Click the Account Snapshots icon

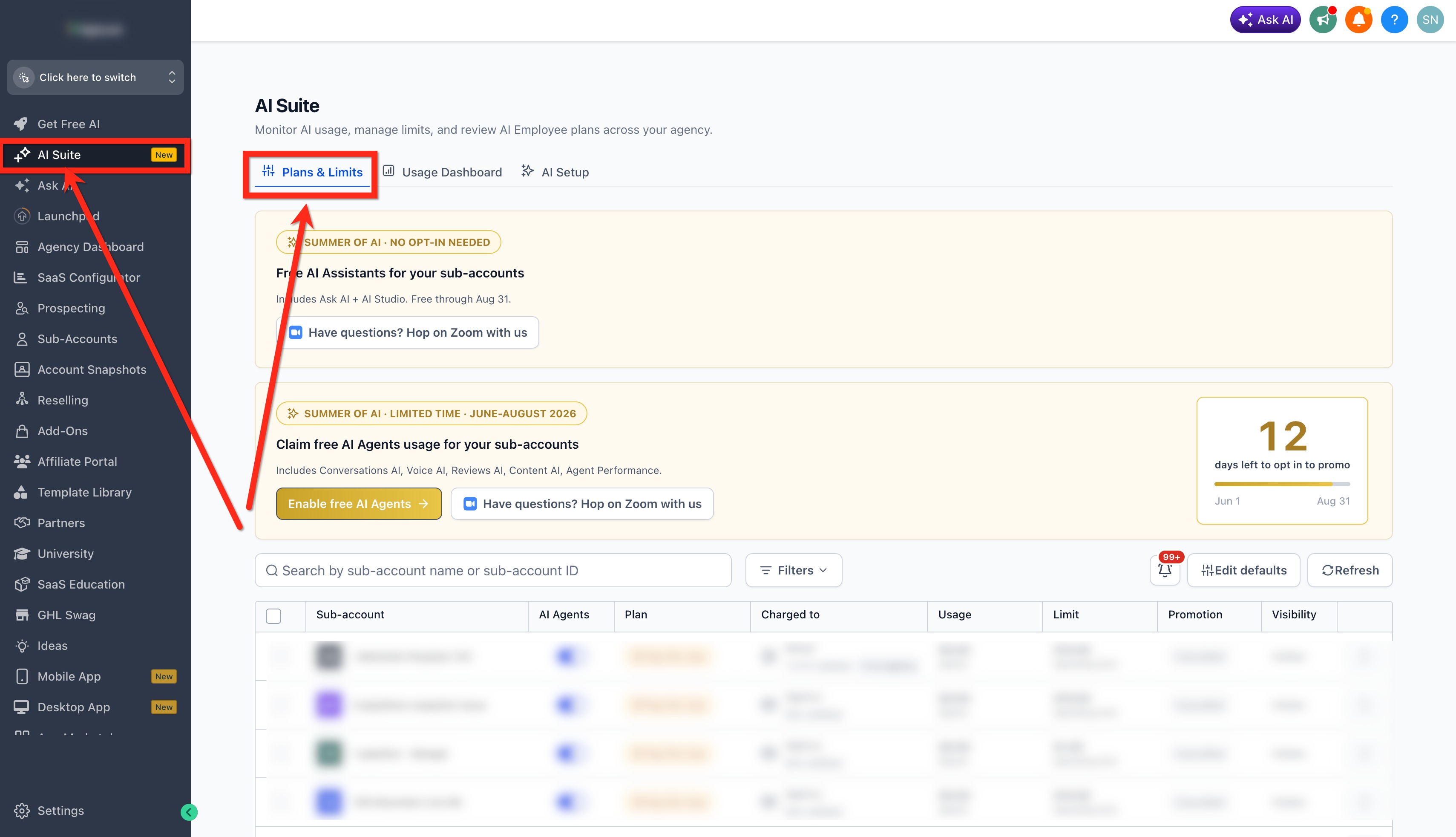pyautogui.click(x=22, y=369)
